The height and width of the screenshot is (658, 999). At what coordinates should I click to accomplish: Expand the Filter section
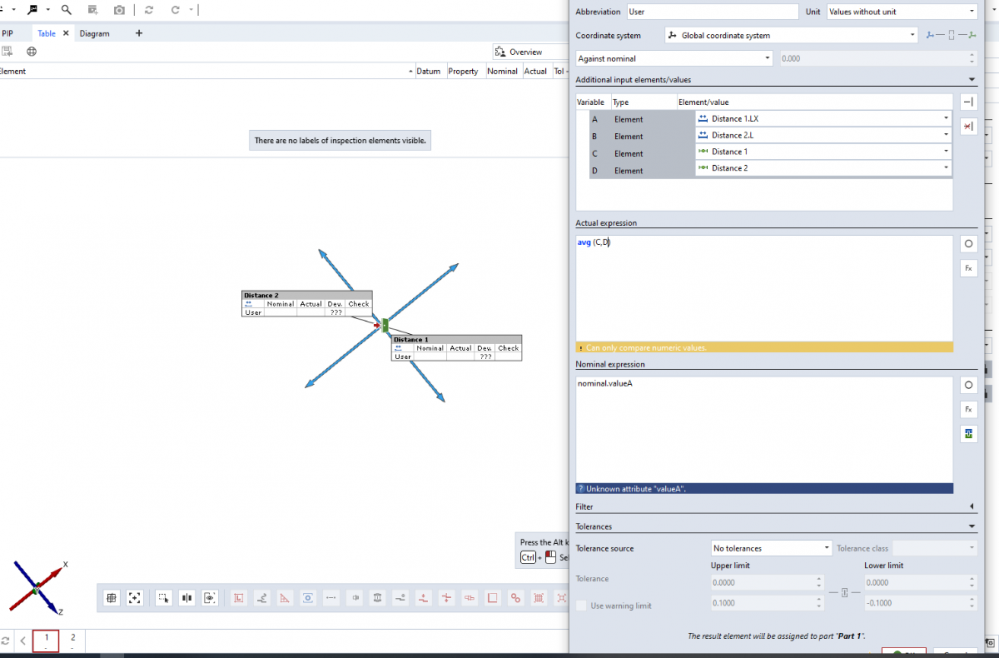click(972, 507)
